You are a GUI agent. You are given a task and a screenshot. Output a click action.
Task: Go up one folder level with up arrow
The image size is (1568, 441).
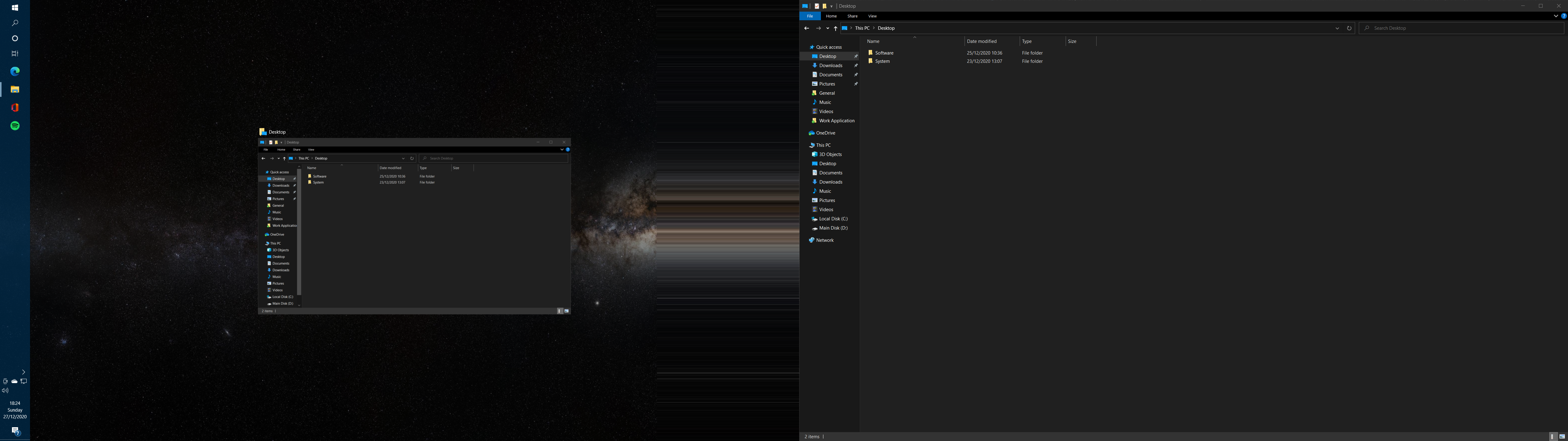click(x=836, y=28)
